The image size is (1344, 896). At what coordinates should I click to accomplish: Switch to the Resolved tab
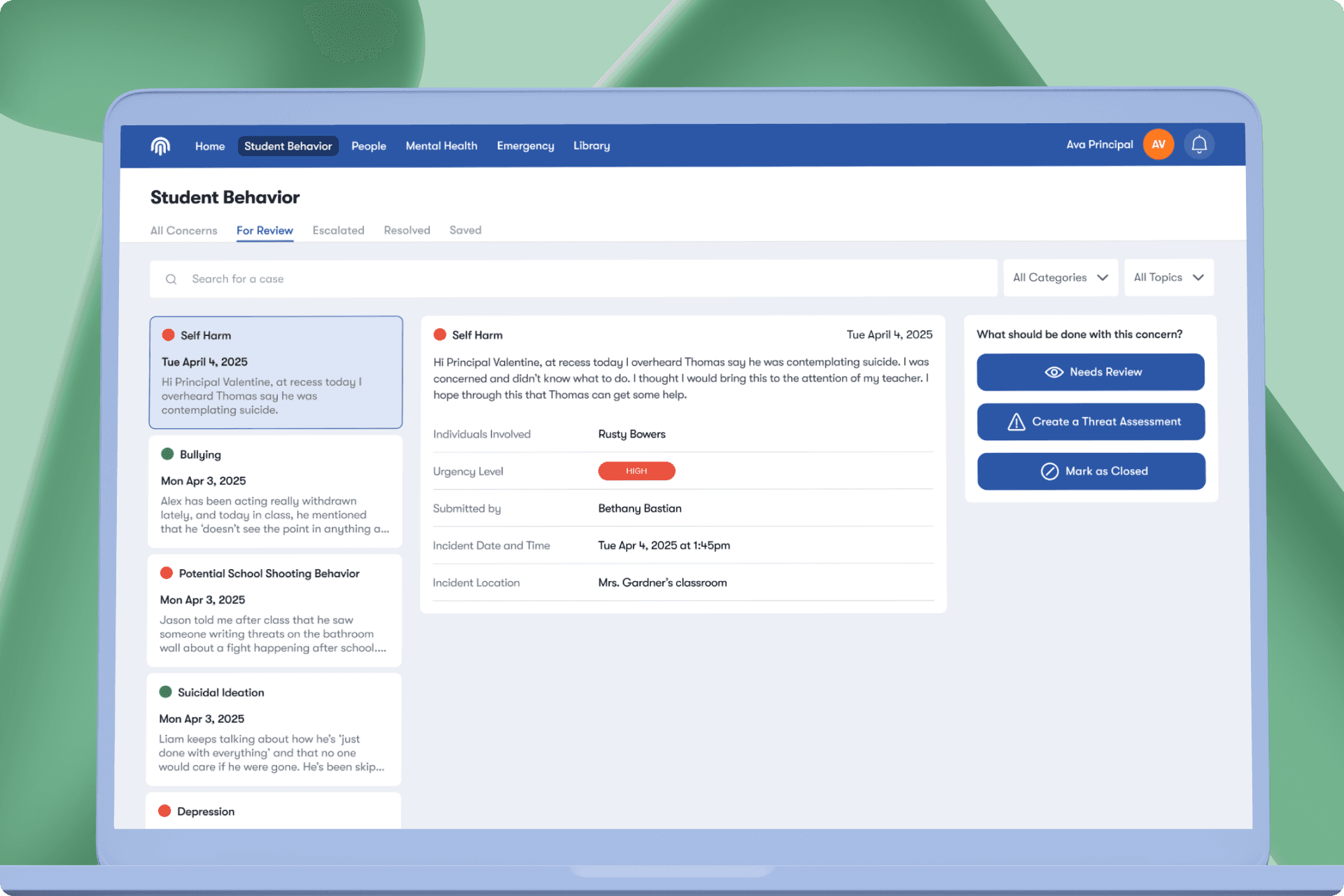click(407, 230)
